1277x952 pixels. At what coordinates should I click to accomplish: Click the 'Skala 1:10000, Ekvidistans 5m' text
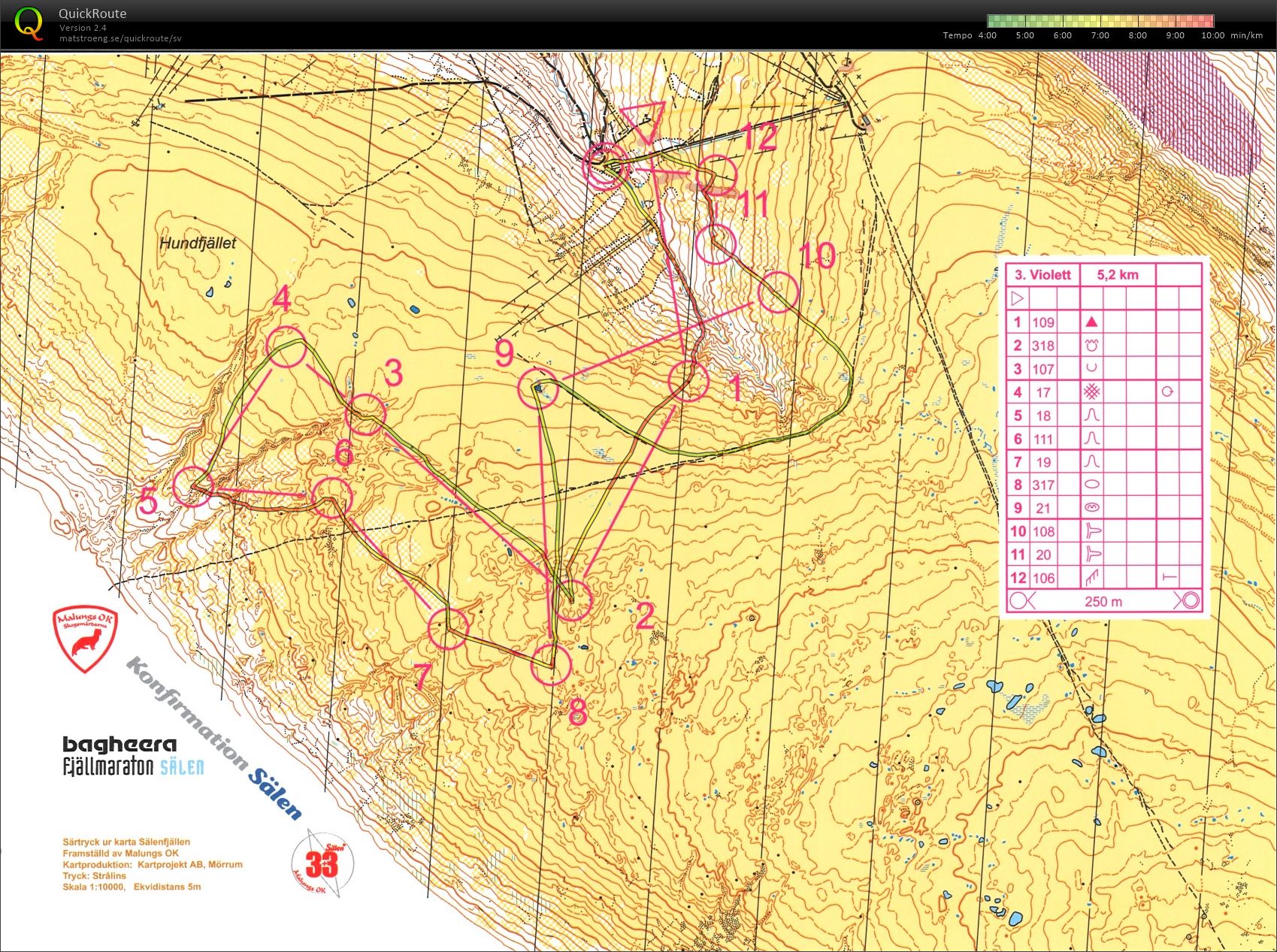[132, 887]
